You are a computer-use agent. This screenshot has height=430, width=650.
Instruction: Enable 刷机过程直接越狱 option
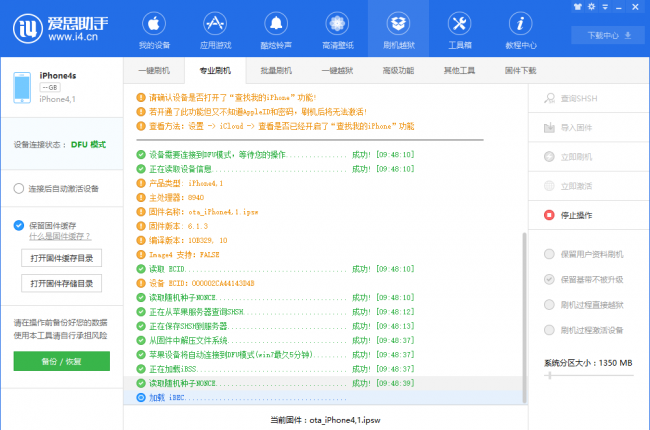point(549,305)
